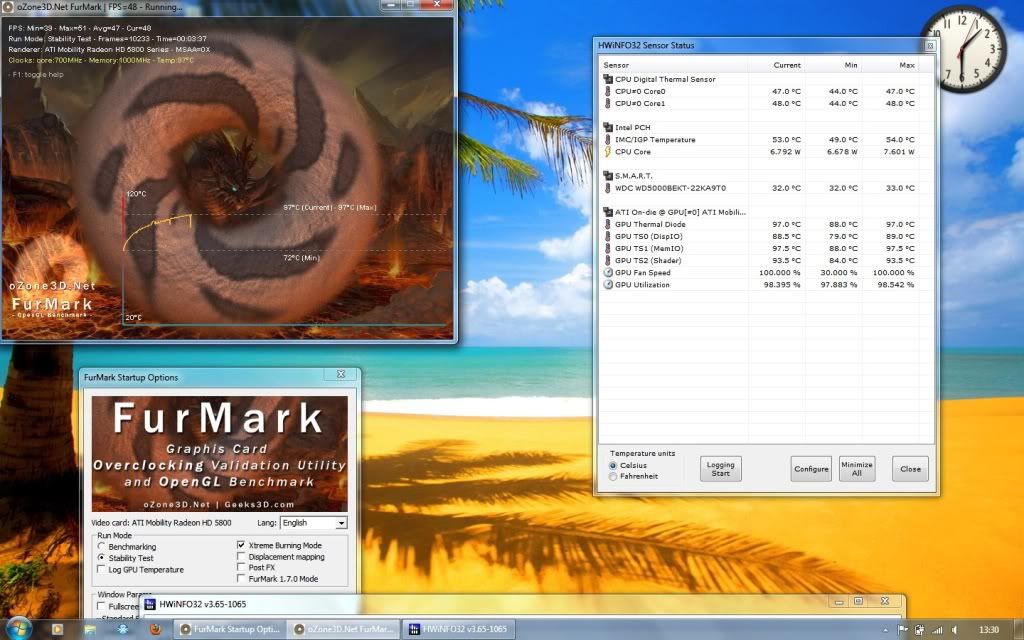This screenshot has width=1024, height=640.
Task: Click the thermometer icon beside GPU Thermal Diode
Action: [x=607, y=224]
